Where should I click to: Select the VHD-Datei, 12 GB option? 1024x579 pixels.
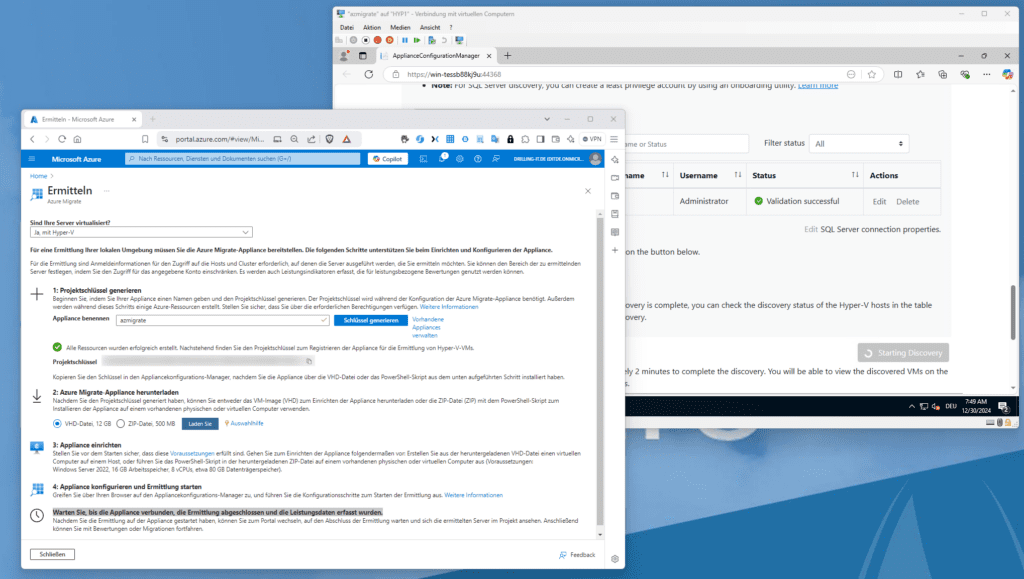coord(57,424)
